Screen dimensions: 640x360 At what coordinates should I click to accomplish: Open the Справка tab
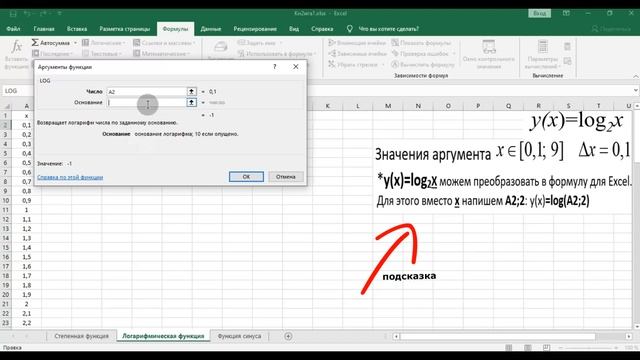(x=322, y=29)
